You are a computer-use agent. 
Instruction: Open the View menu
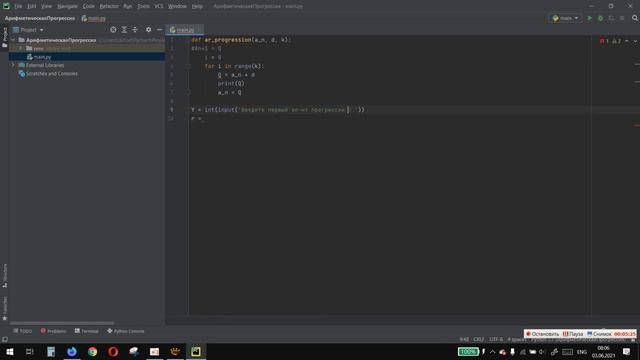(46, 6)
